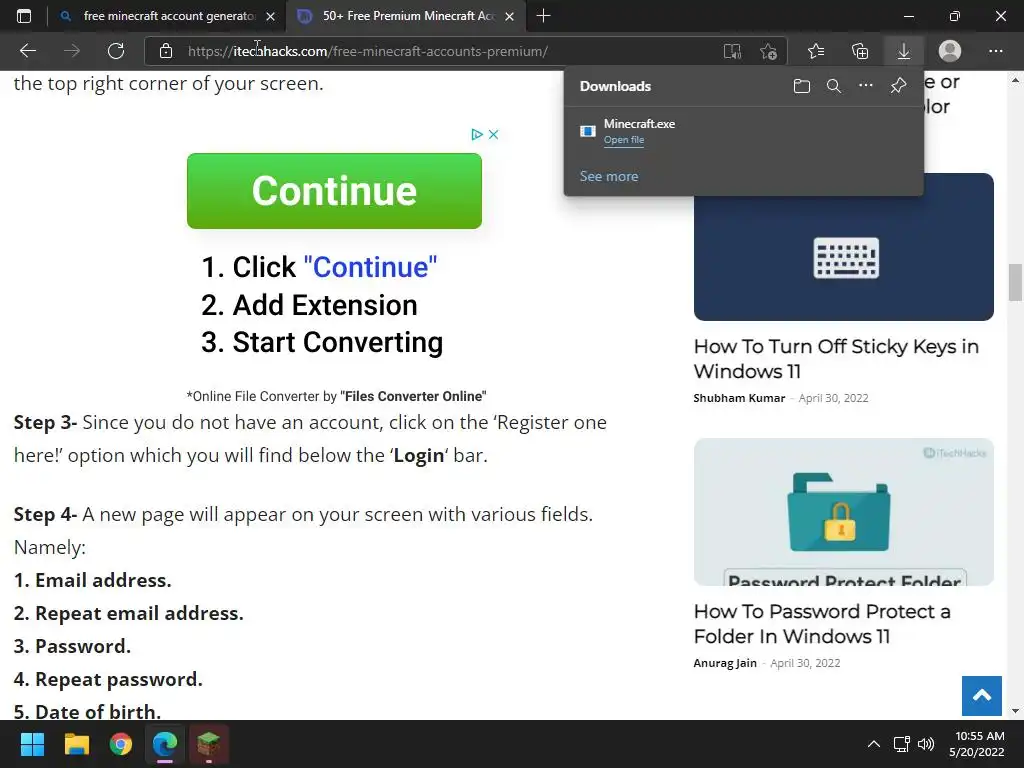This screenshot has width=1024, height=768.
Task: View site information lock icon
Action: coord(166,51)
